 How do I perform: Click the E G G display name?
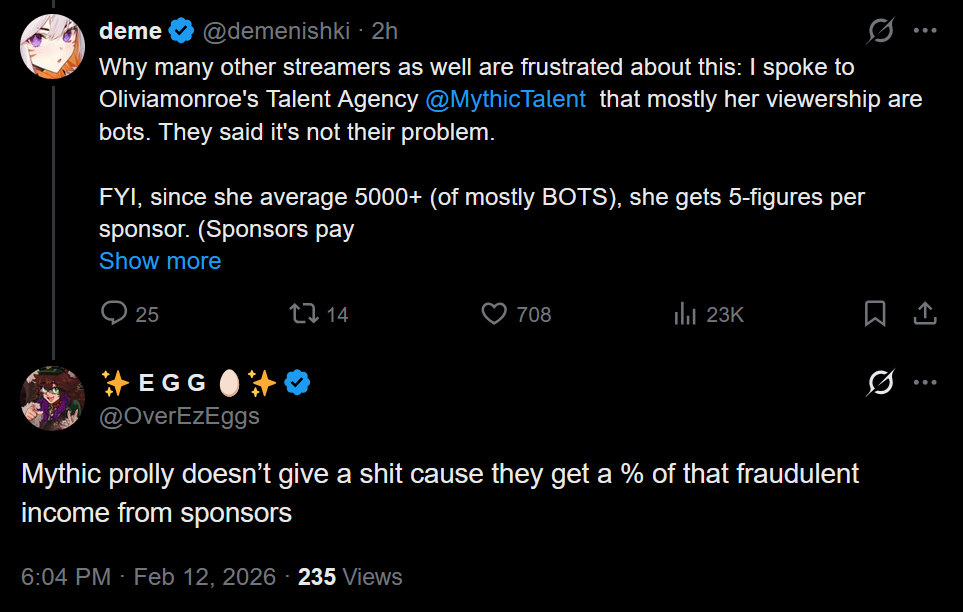[x=172, y=382]
